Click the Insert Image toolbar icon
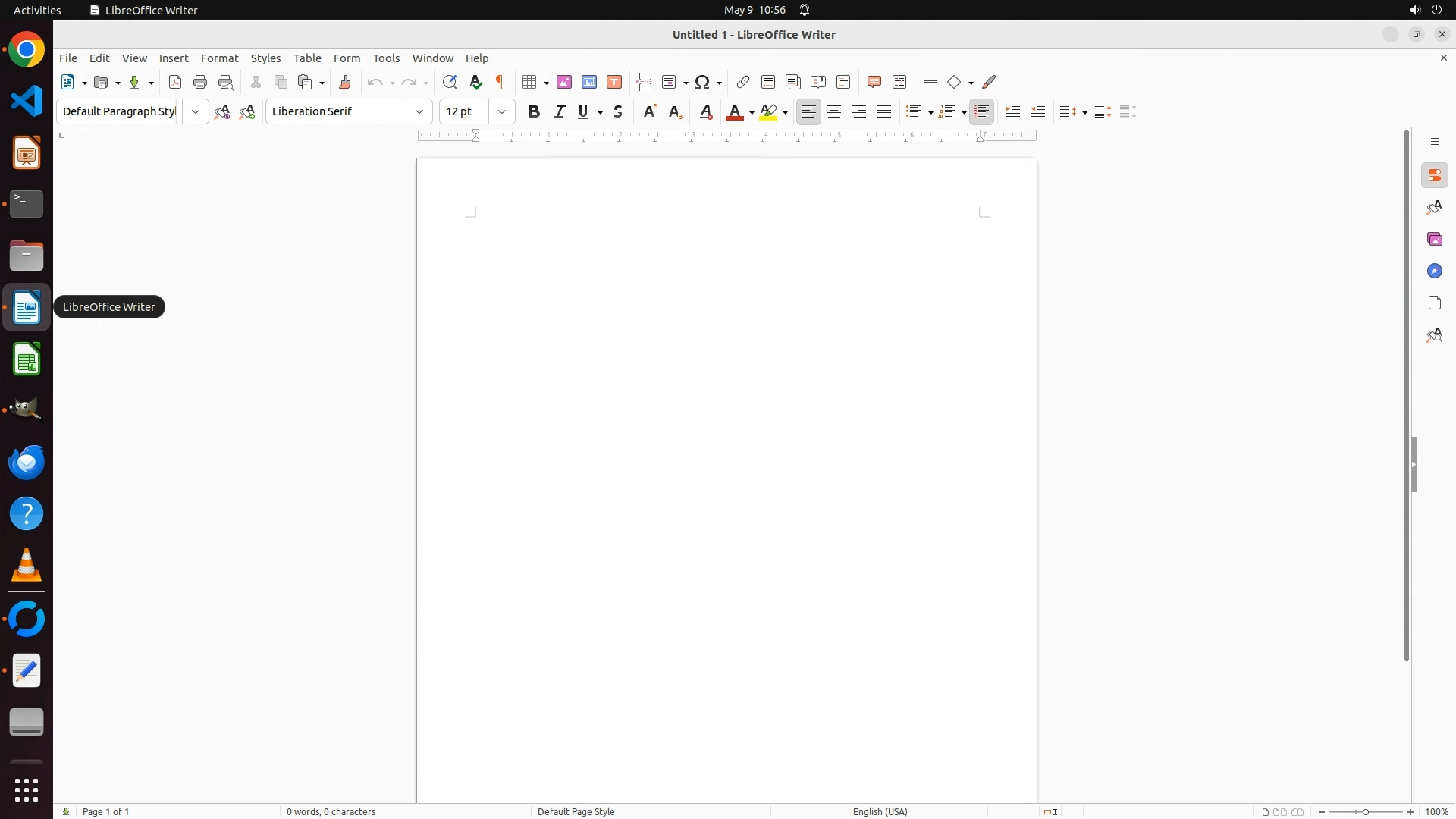 [x=564, y=83]
